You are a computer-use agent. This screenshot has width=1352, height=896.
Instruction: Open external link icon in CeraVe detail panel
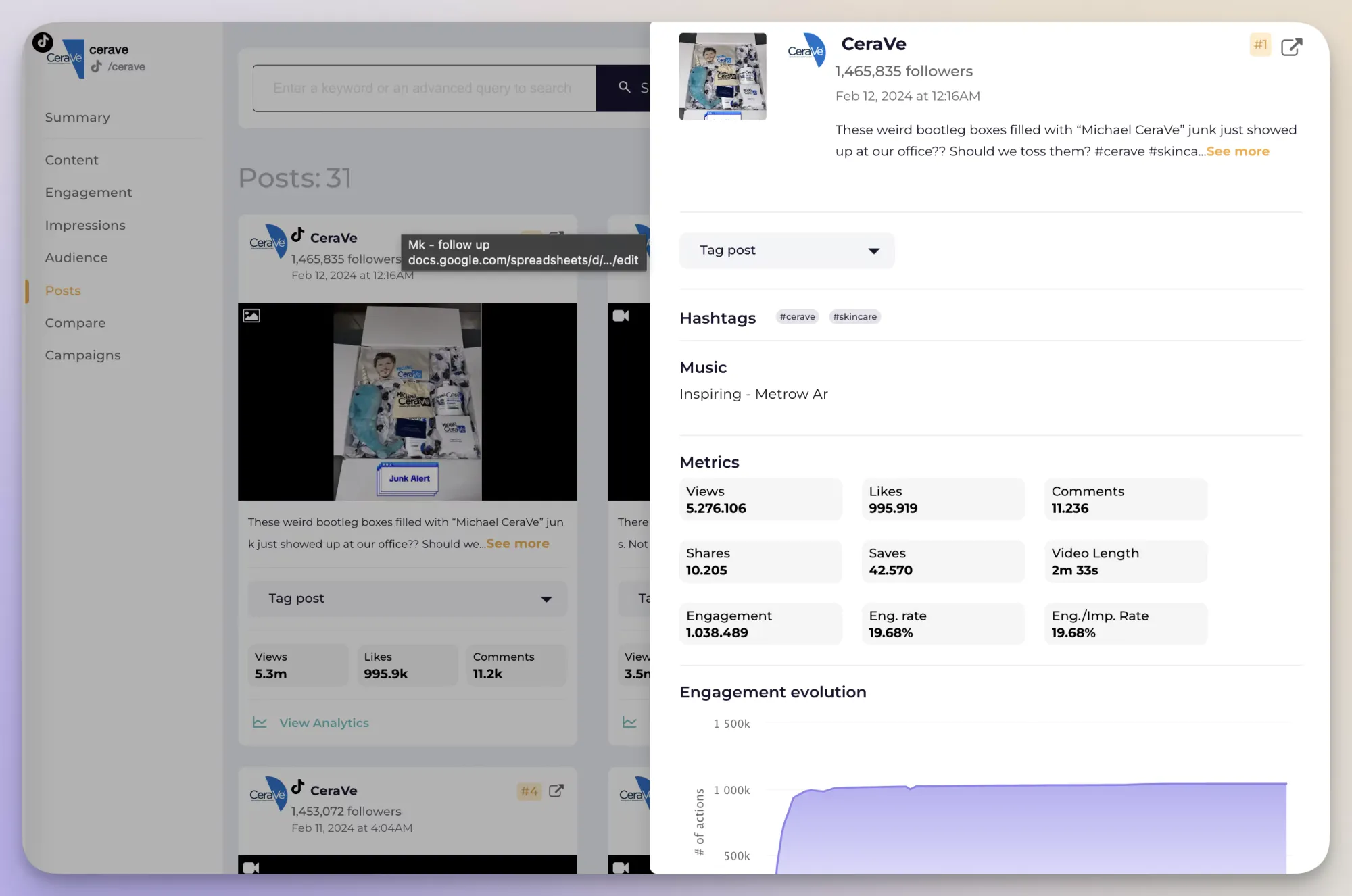click(1291, 47)
